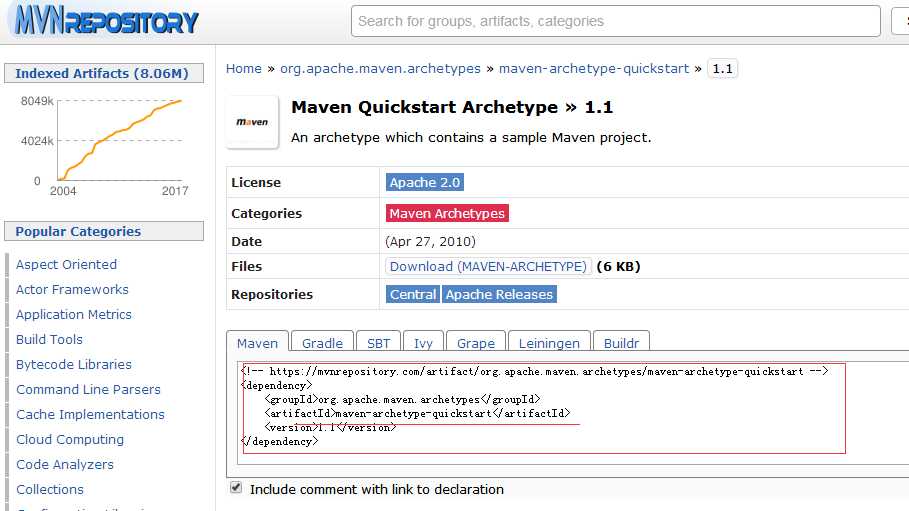909x511 pixels.
Task: Click the date text (Apr 27, 2010)
Action: (430, 241)
